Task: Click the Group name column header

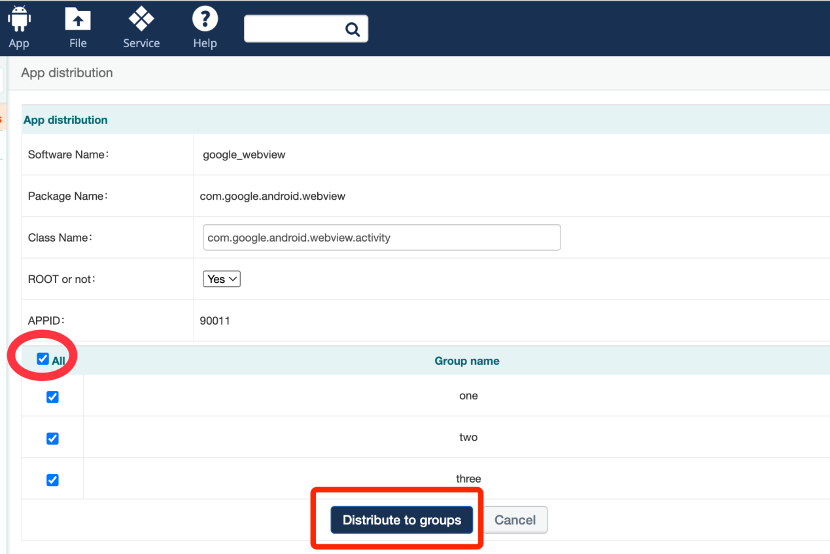Action: [467, 361]
